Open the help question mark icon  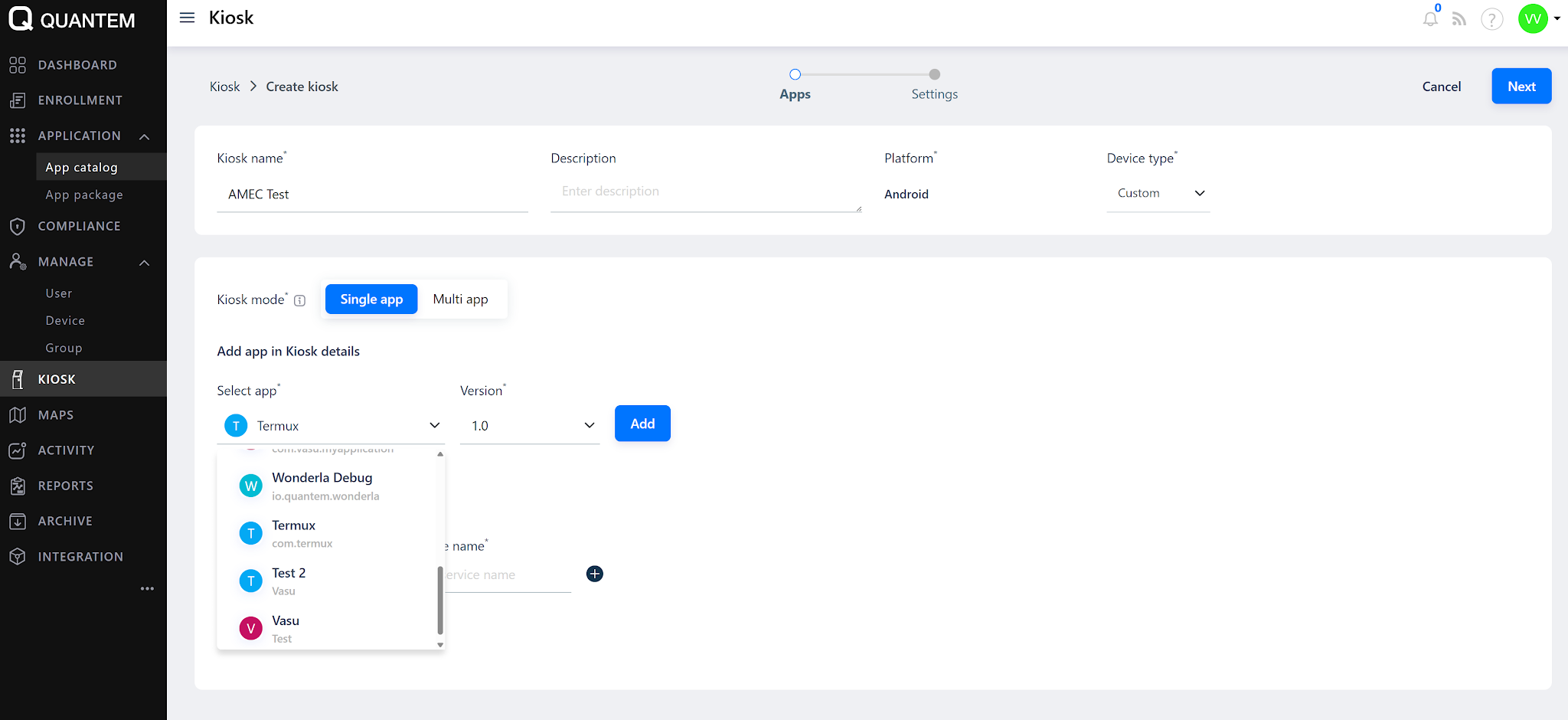(1491, 19)
